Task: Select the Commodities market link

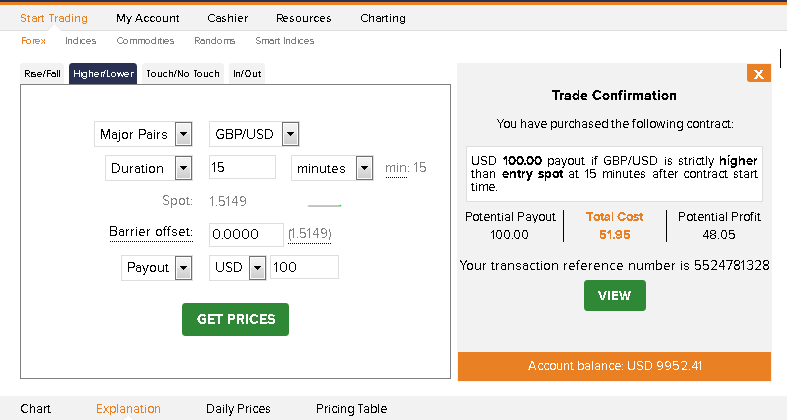Action: click(145, 41)
